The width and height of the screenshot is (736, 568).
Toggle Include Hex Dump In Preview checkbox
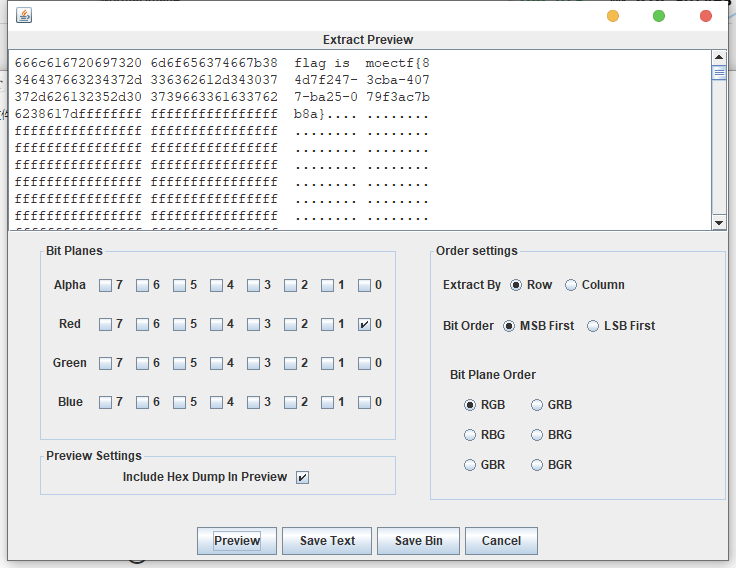click(x=303, y=478)
